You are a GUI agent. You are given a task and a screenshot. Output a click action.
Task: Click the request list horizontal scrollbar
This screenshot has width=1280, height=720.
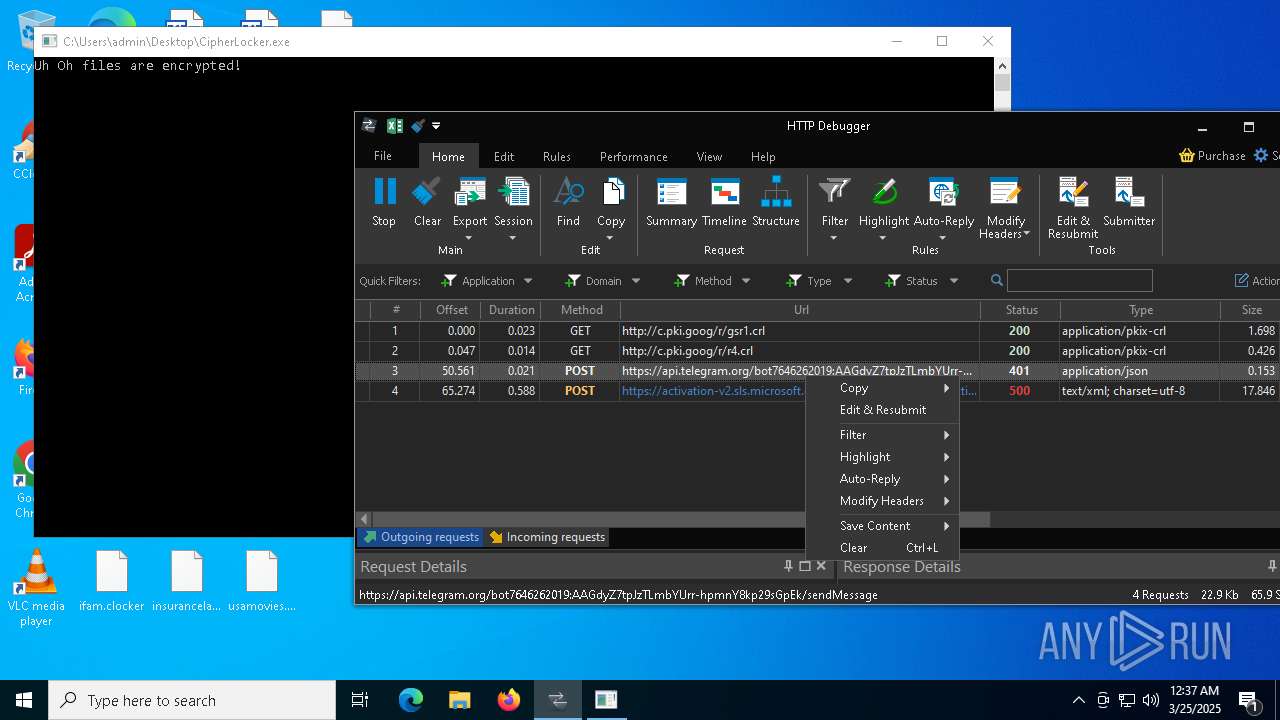pyautogui.click(x=680, y=520)
